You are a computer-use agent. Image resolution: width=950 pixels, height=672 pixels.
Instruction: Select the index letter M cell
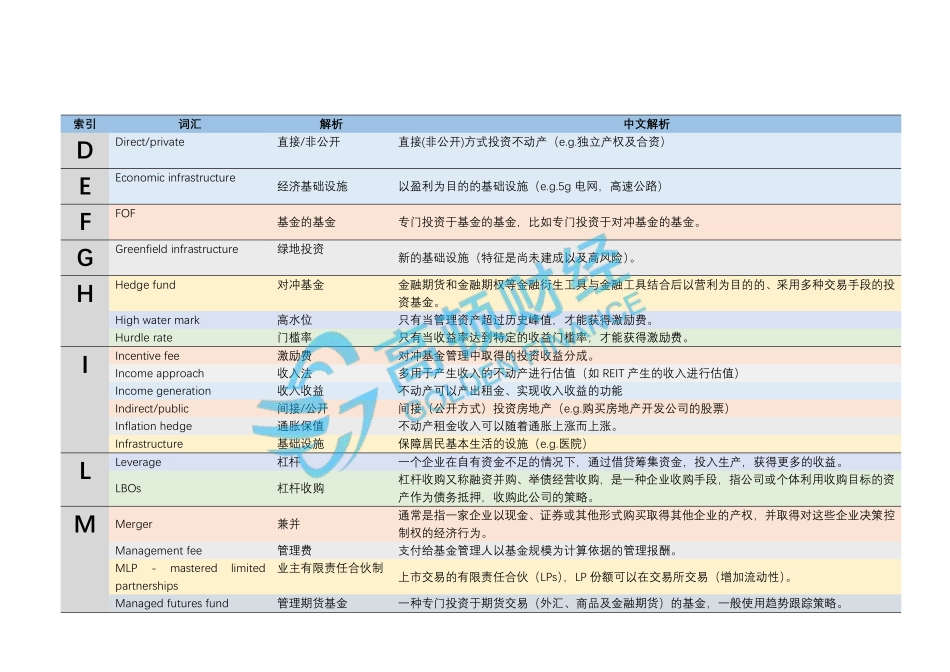pyautogui.click(x=85, y=523)
